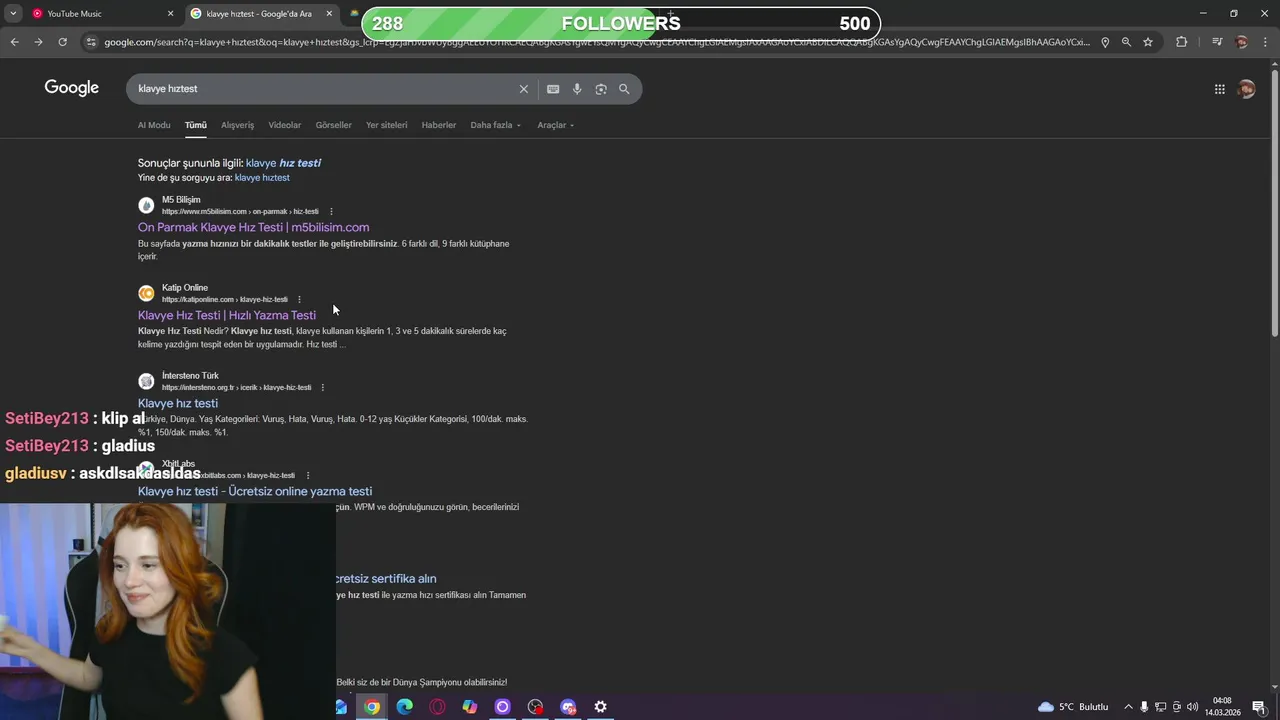Select the AI Modu tab
This screenshot has height=720, width=1280.
click(x=154, y=125)
